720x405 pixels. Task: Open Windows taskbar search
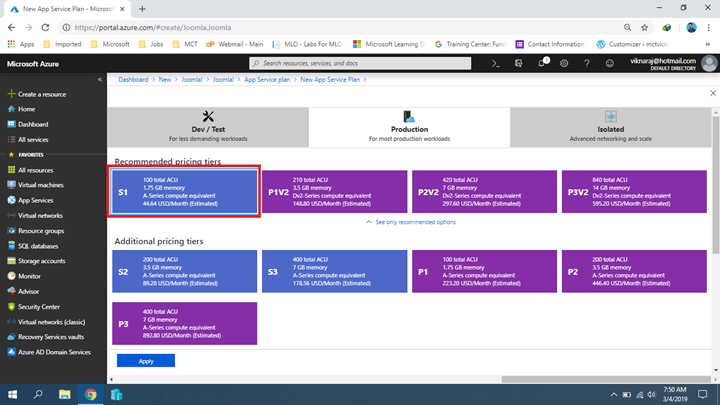38,394
